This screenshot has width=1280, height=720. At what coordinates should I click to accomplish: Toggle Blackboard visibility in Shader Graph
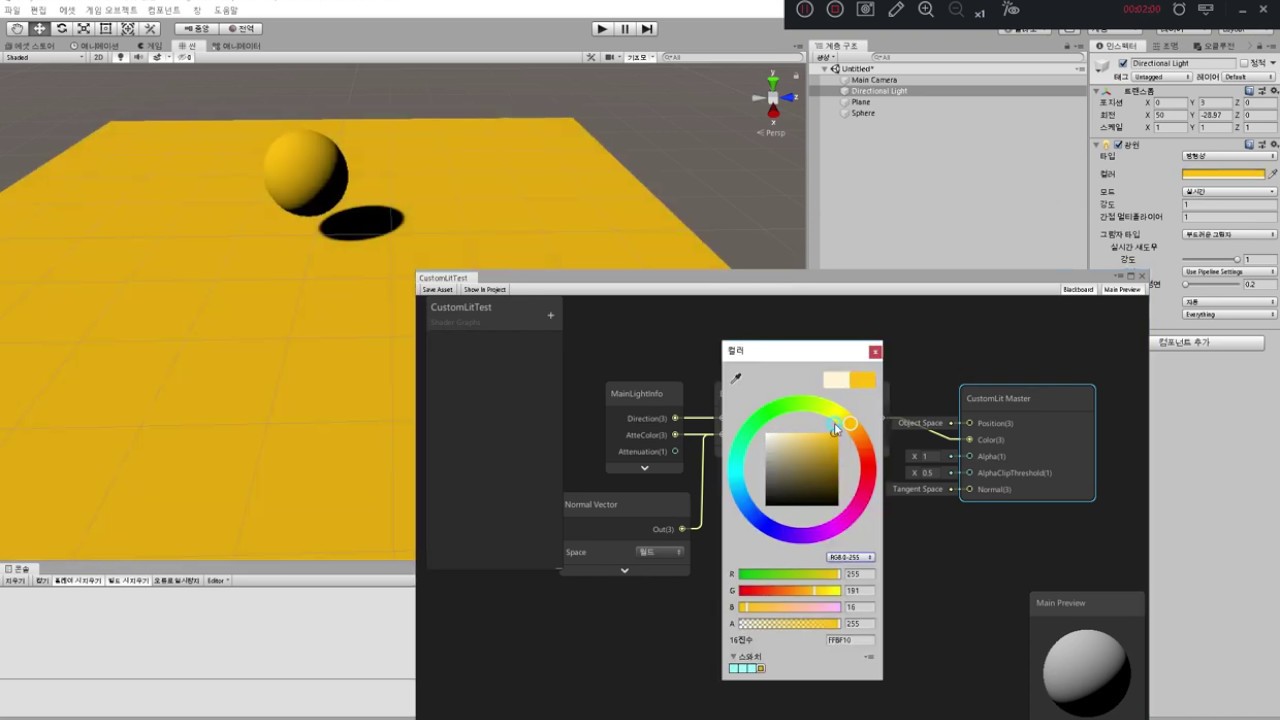(1078, 289)
